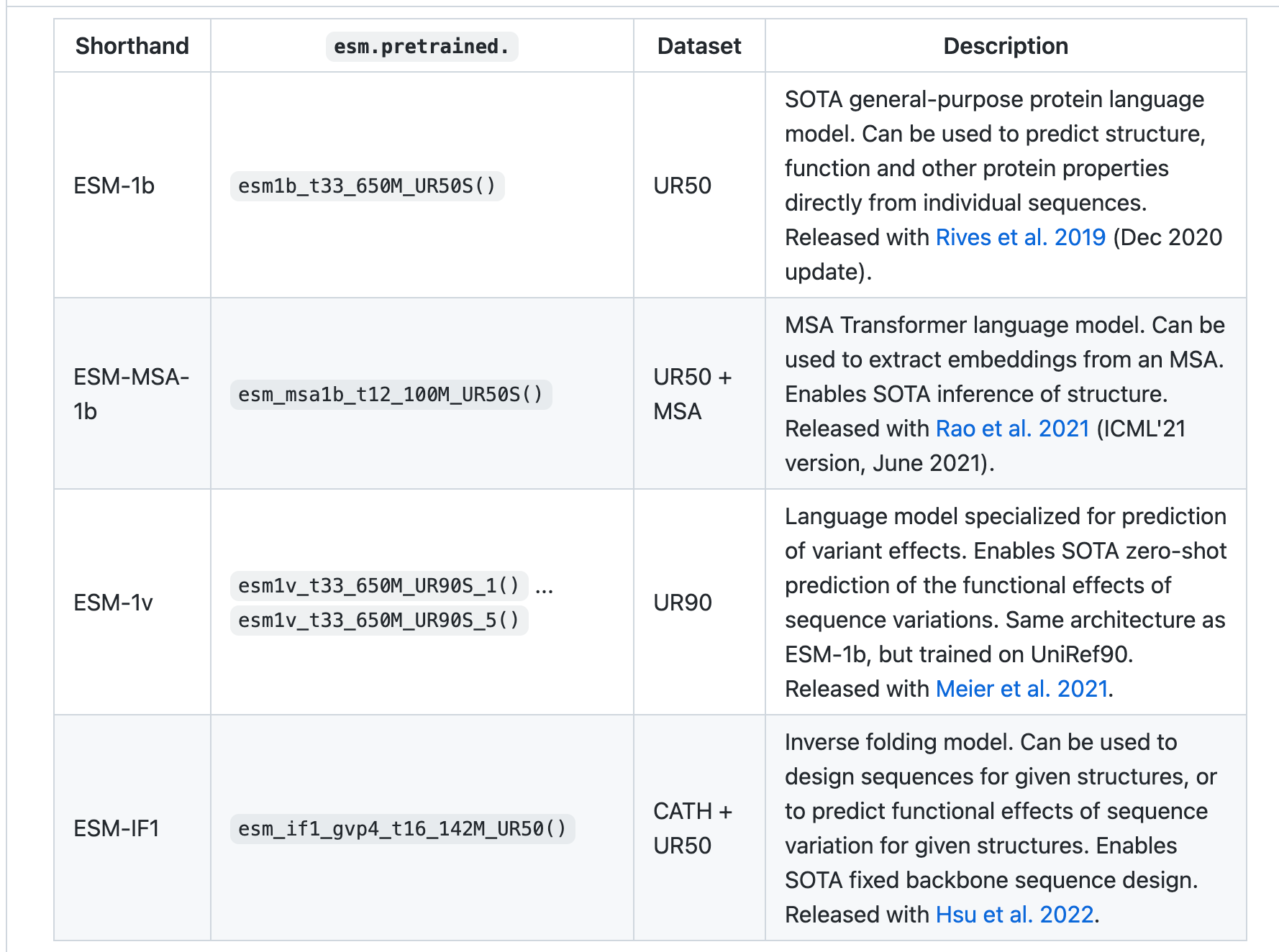Select the esm_msa1b_t12_100M_UR50S() code text
Viewport: 1279px width, 952px height.
click(391, 395)
